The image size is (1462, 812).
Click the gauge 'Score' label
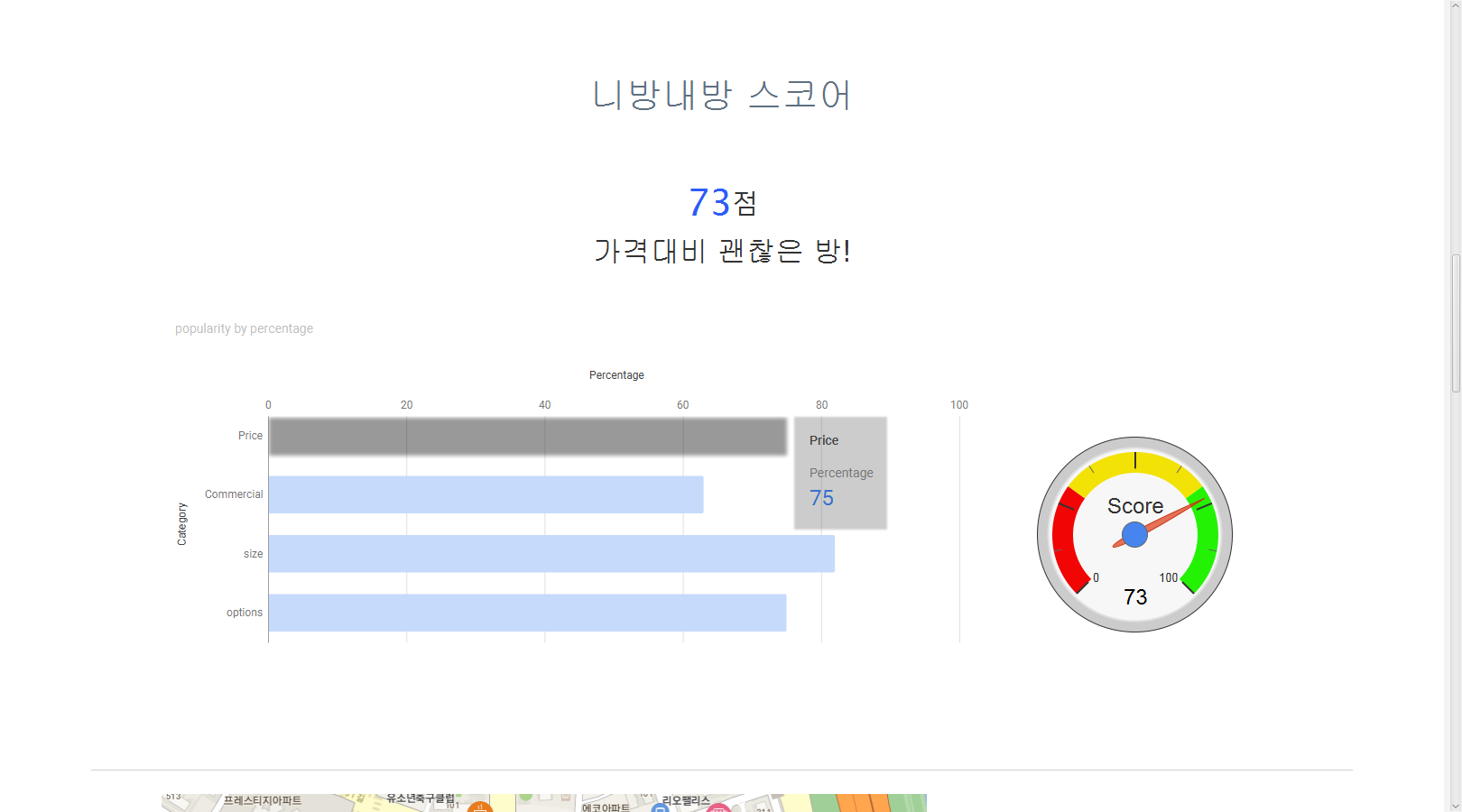coord(1135,506)
